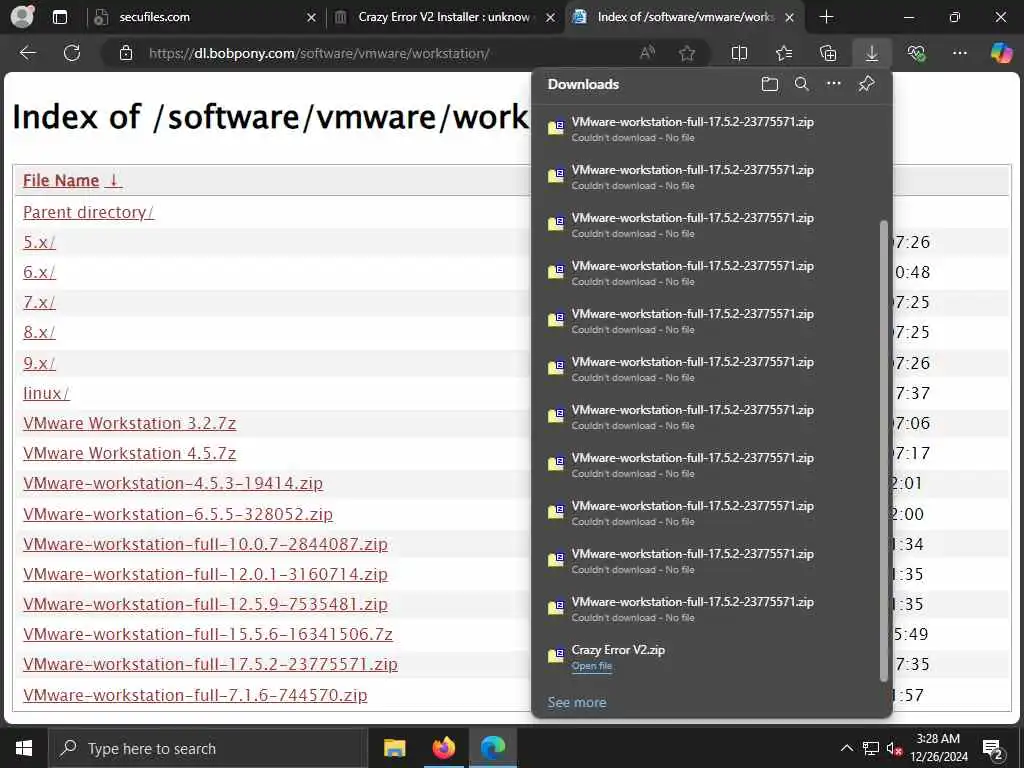The height and width of the screenshot is (768, 1024).
Task: Download VMware Workstation 3.2.7z
Action: click(x=129, y=423)
